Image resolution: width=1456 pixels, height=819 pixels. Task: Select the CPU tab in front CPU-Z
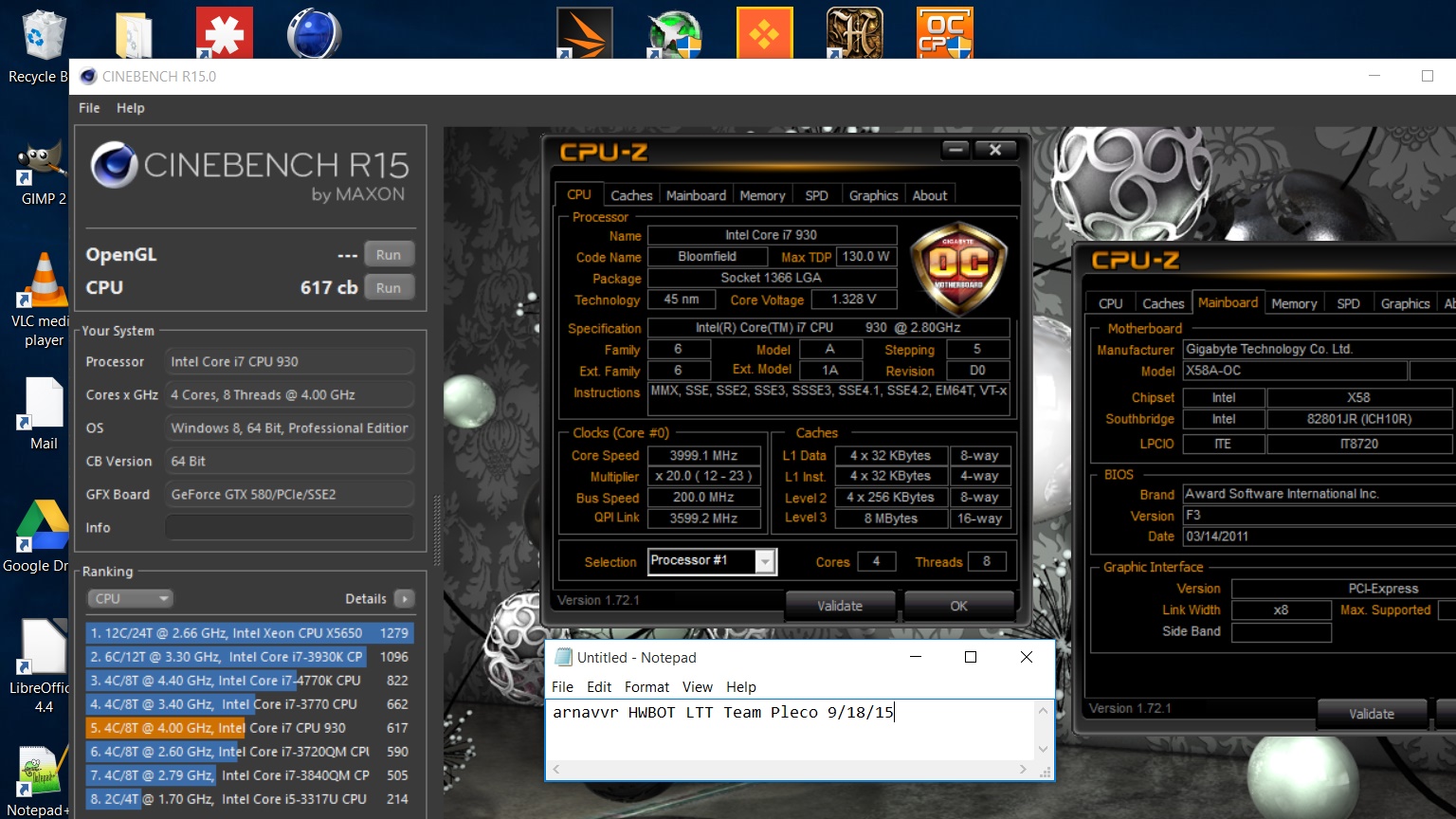coord(579,194)
